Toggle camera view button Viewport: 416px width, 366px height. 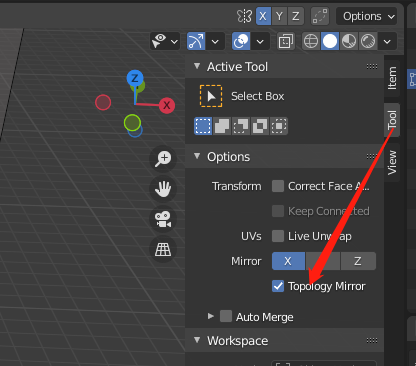point(163,219)
